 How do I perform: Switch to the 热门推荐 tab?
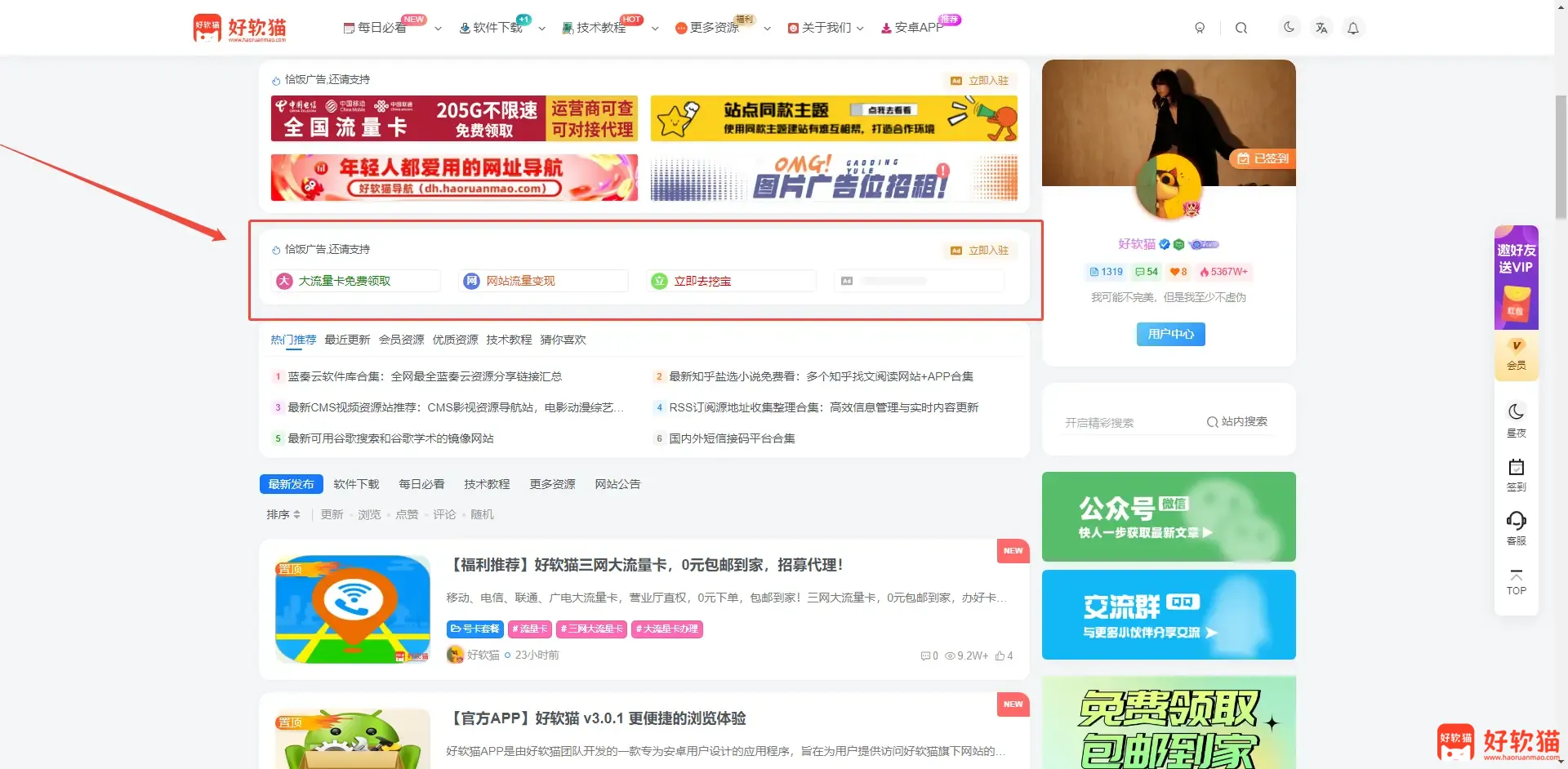(293, 340)
